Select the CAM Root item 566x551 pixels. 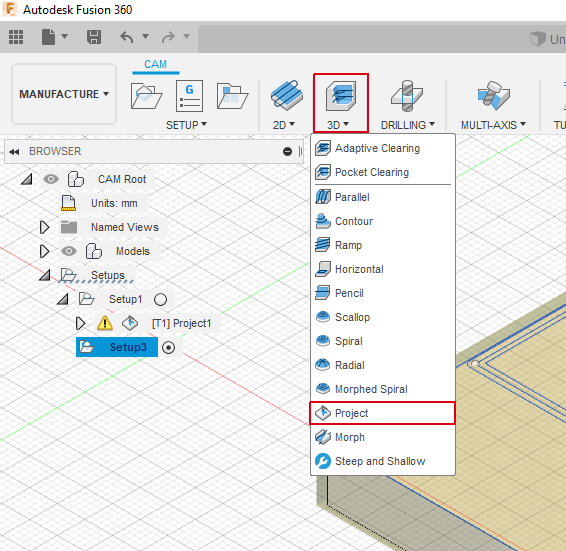coord(122,179)
